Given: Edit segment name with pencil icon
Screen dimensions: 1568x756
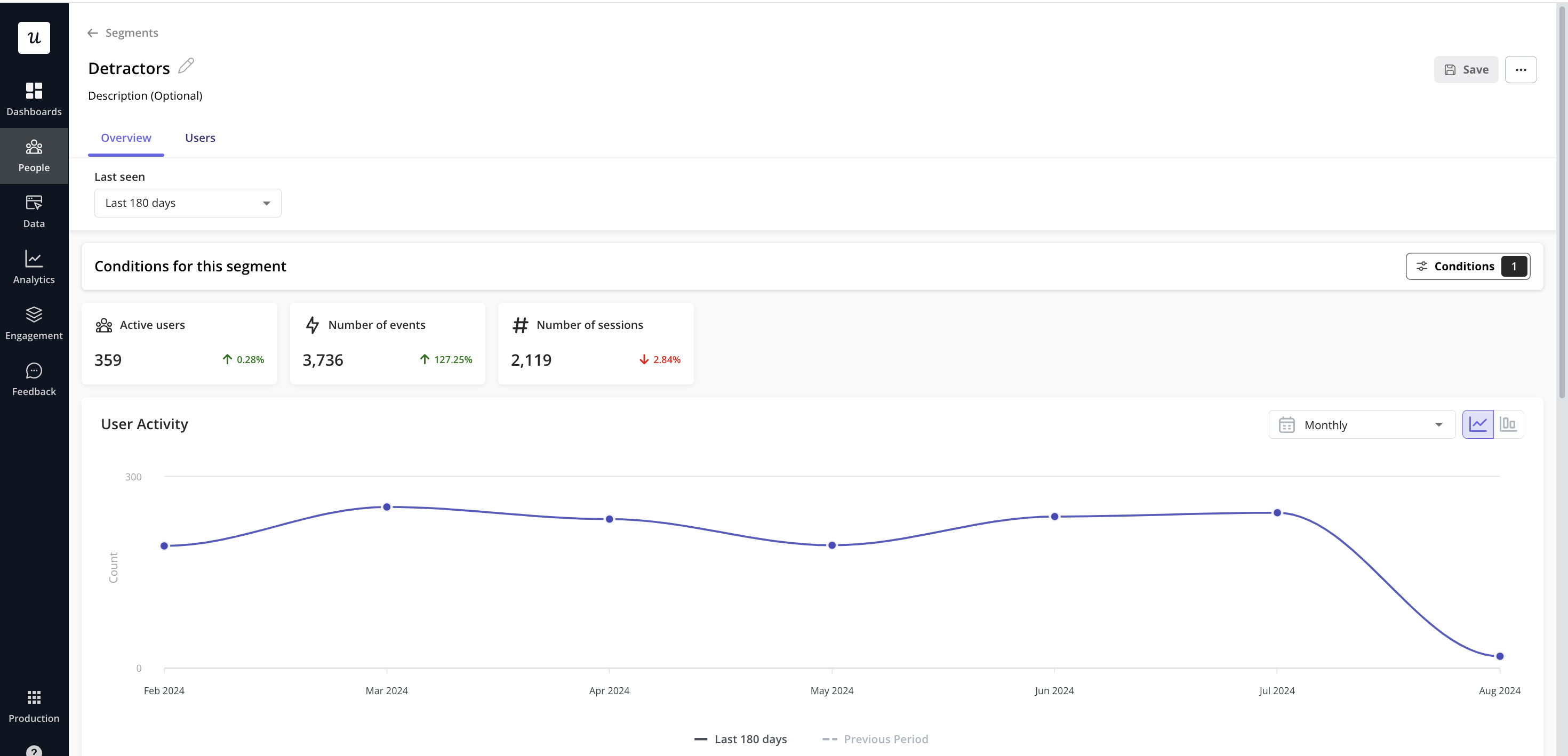Looking at the screenshot, I should (x=186, y=66).
